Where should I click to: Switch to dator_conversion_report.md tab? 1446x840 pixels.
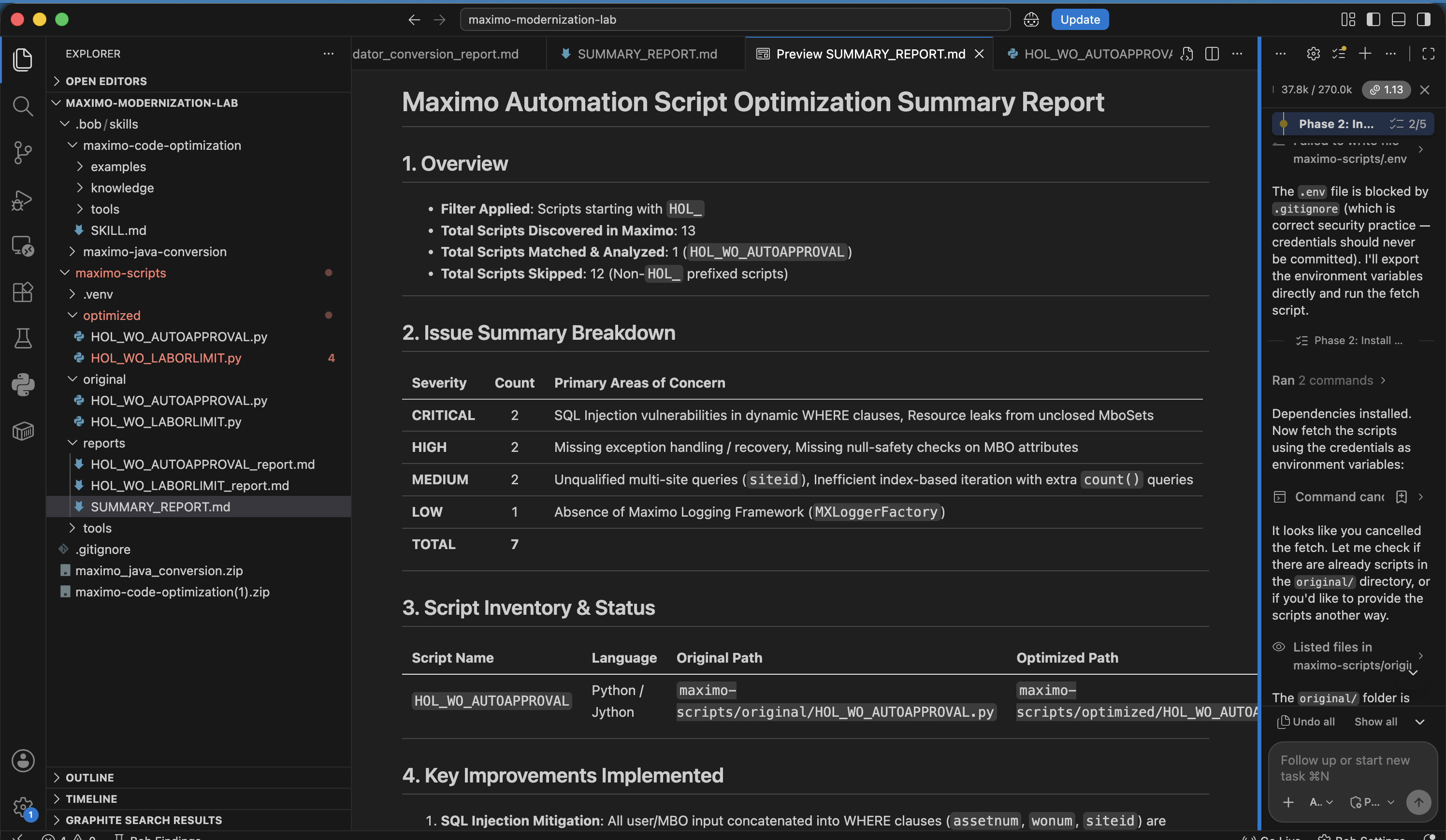[x=448, y=53]
